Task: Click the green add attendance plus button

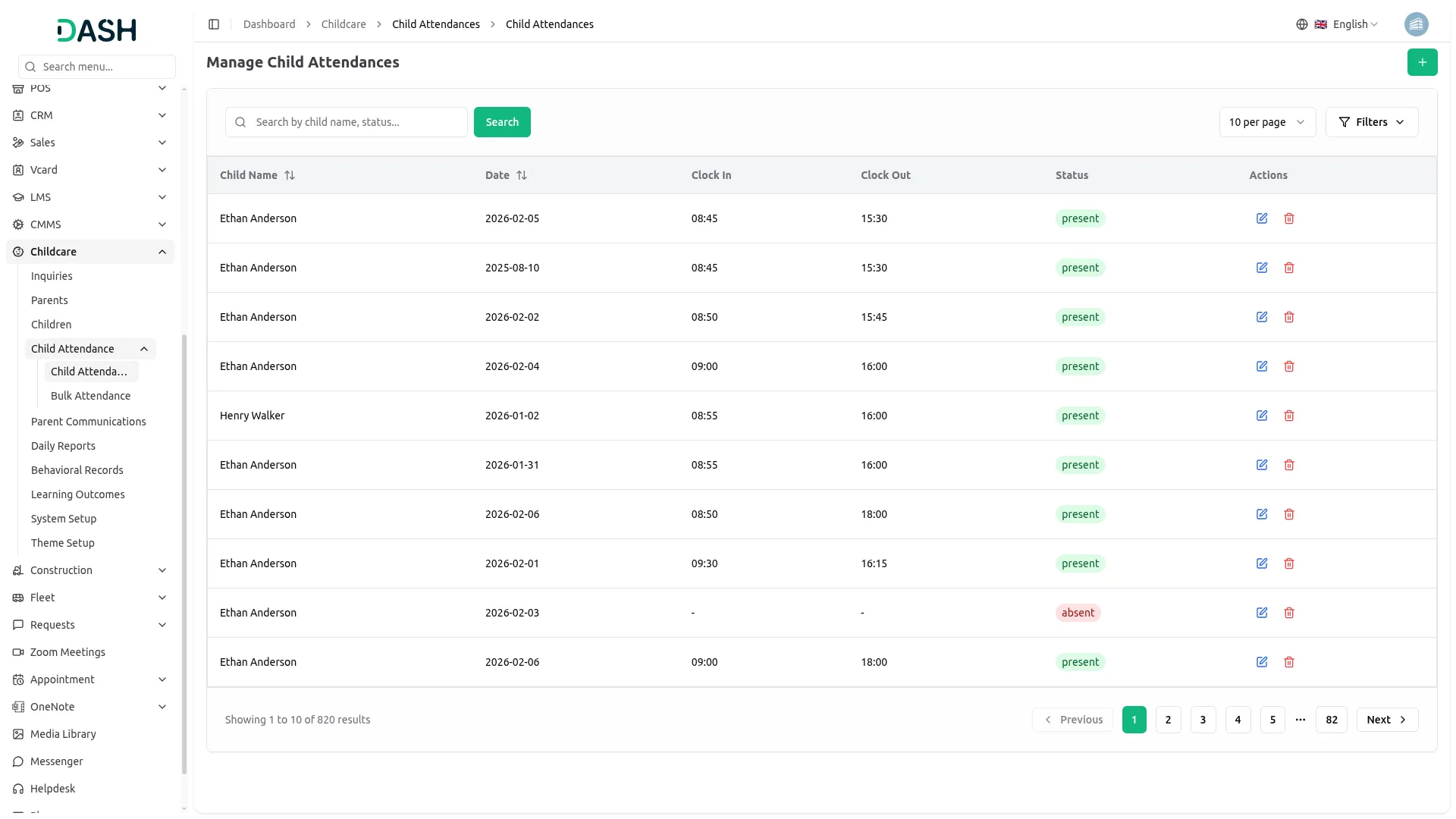Action: coord(1422,62)
